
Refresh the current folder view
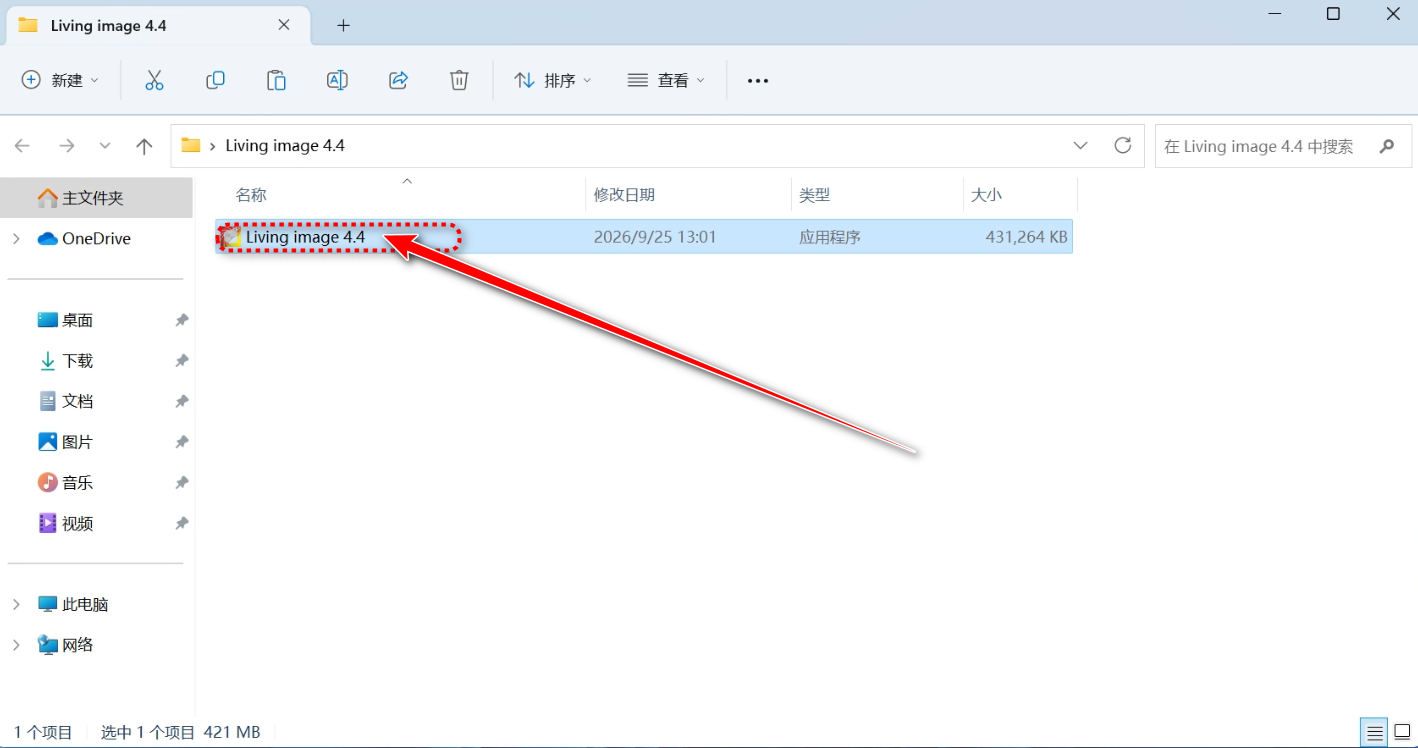tap(1123, 145)
